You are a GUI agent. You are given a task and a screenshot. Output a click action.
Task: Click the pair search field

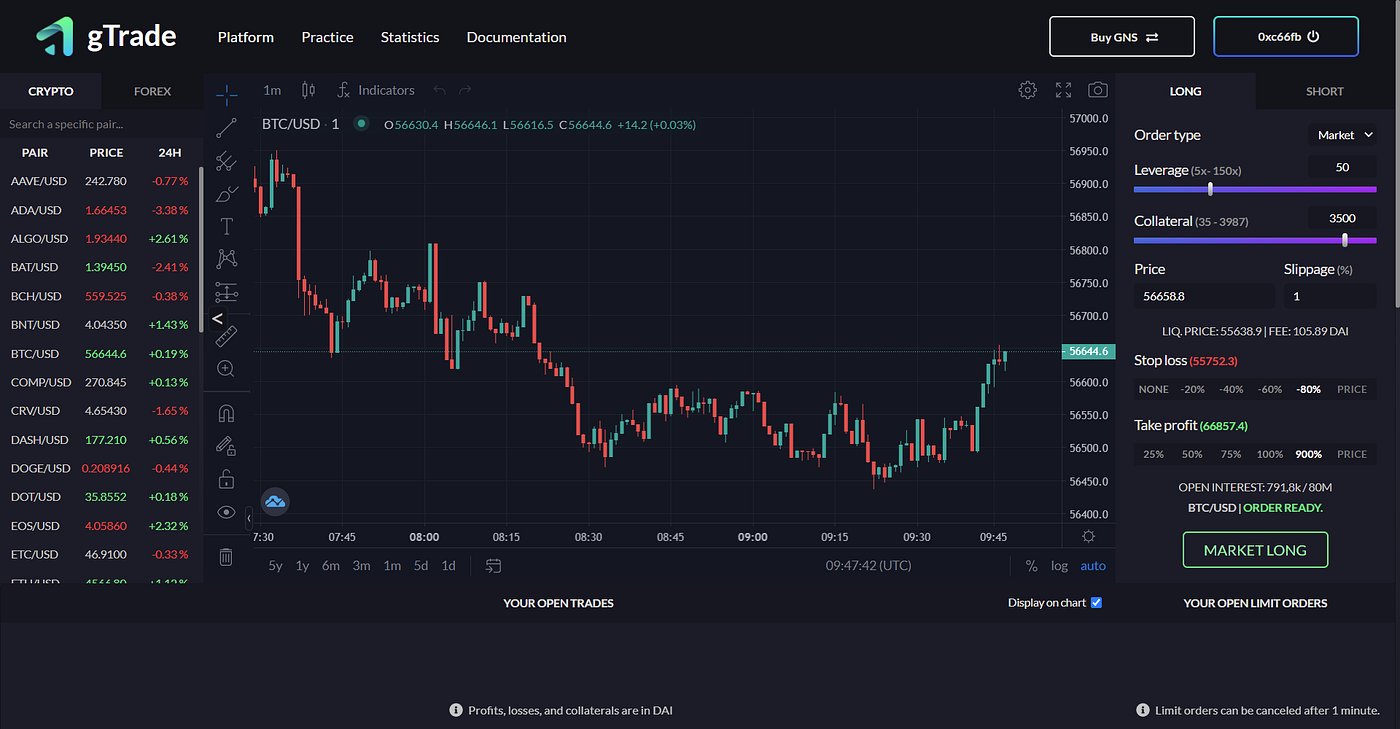tap(100, 125)
